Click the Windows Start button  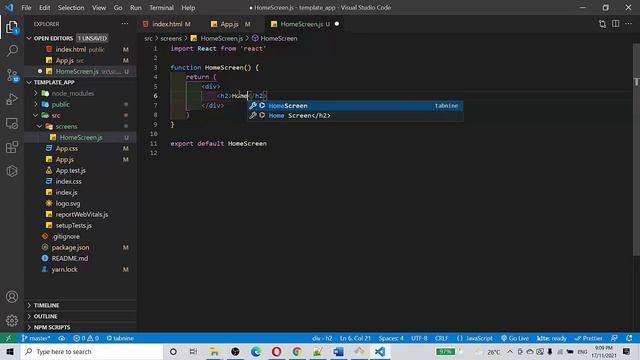10,351
